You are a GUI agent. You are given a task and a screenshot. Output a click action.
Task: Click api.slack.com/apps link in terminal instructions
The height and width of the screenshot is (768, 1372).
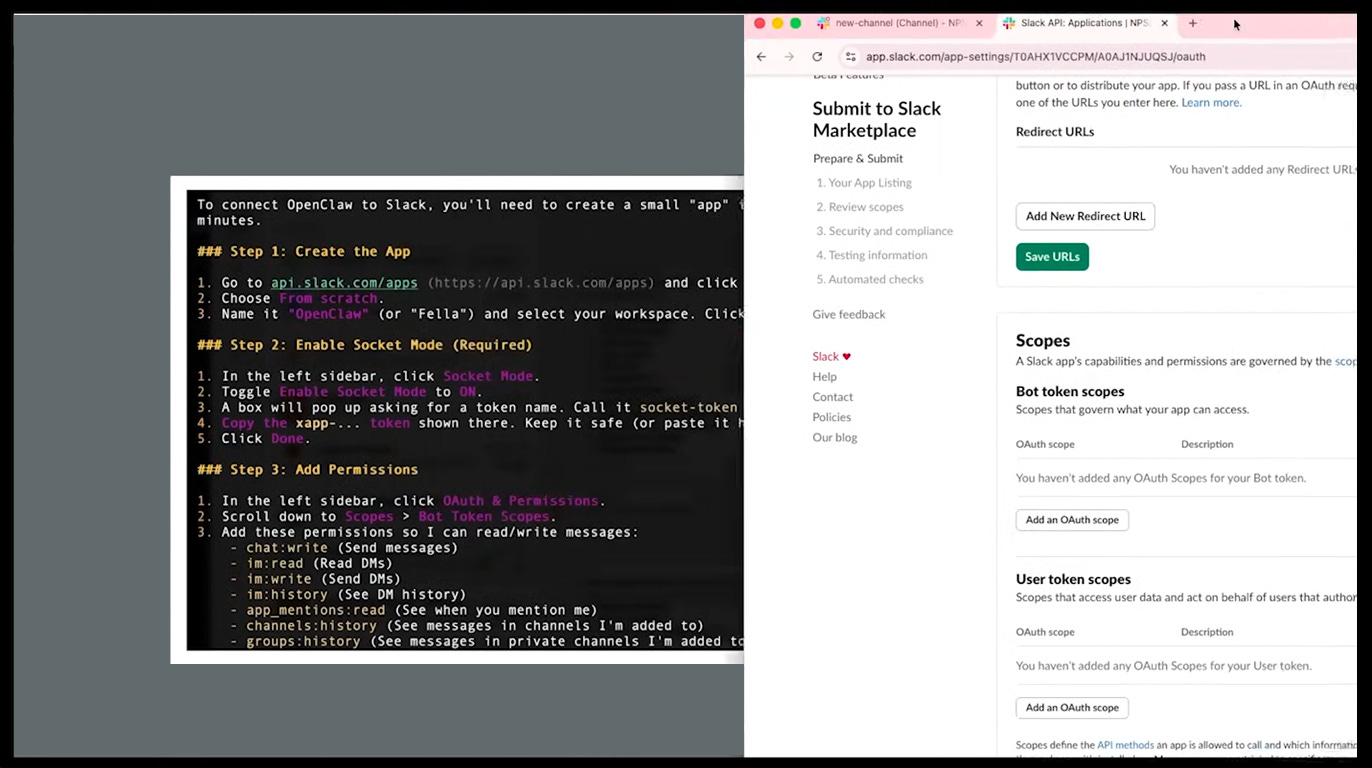tap(344, 283)
